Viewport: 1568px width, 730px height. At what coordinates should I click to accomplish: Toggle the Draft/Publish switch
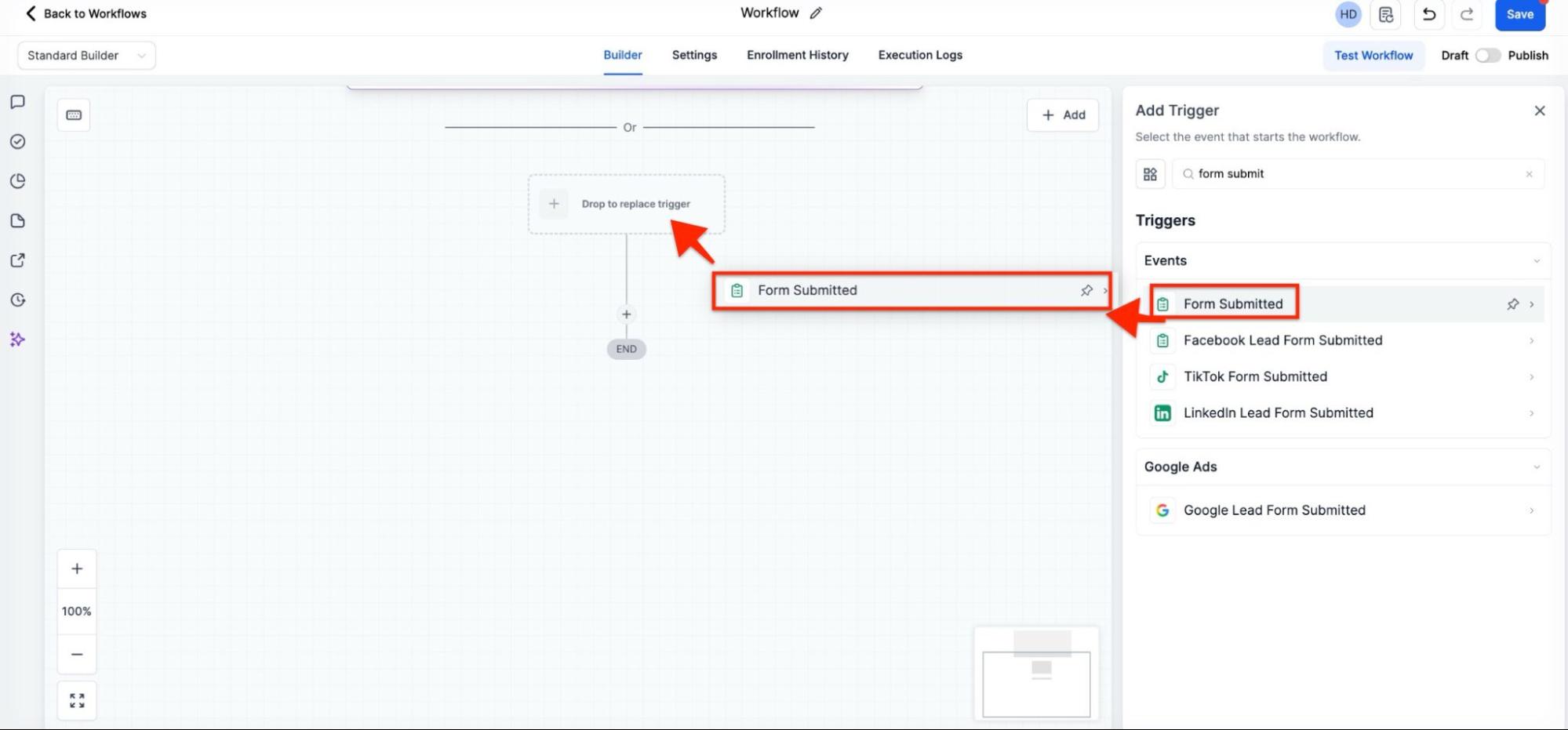point(1487,56)
